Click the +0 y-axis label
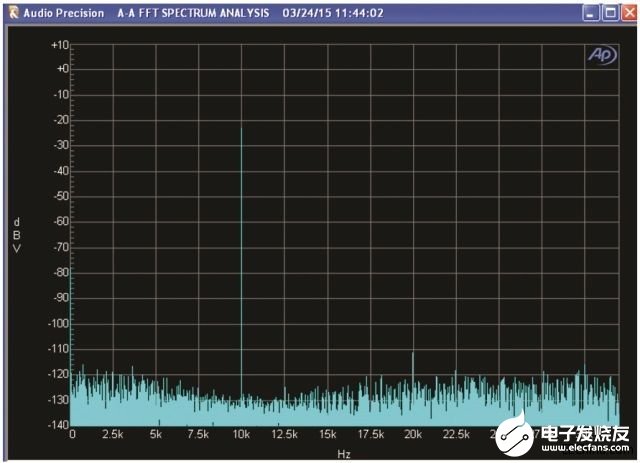This screenshot has height=463, width=640. tap(62, 69)
